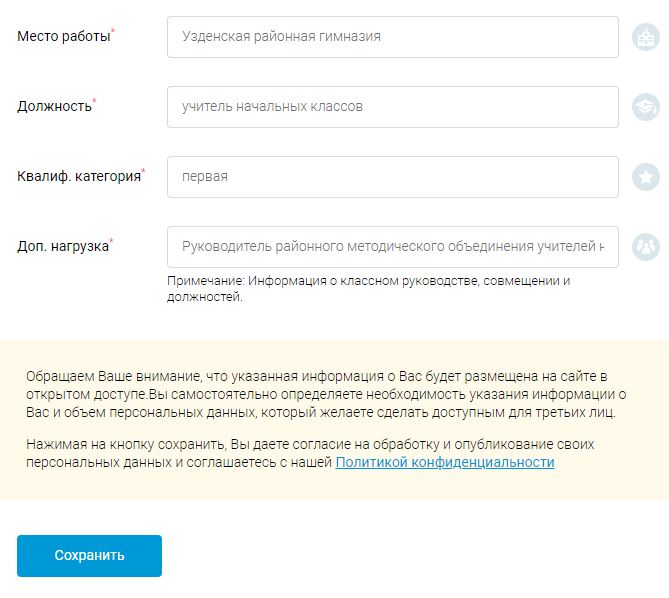Image resolution: width=669 pixels, height=598 pixels.
Task: Click into the "Должность" text field
Action: click(392, 106)
